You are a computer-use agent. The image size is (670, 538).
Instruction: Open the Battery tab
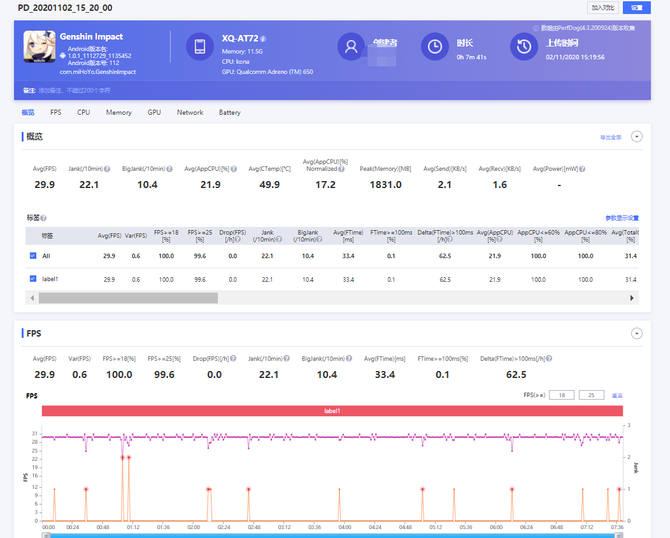[x=229, y=112]
